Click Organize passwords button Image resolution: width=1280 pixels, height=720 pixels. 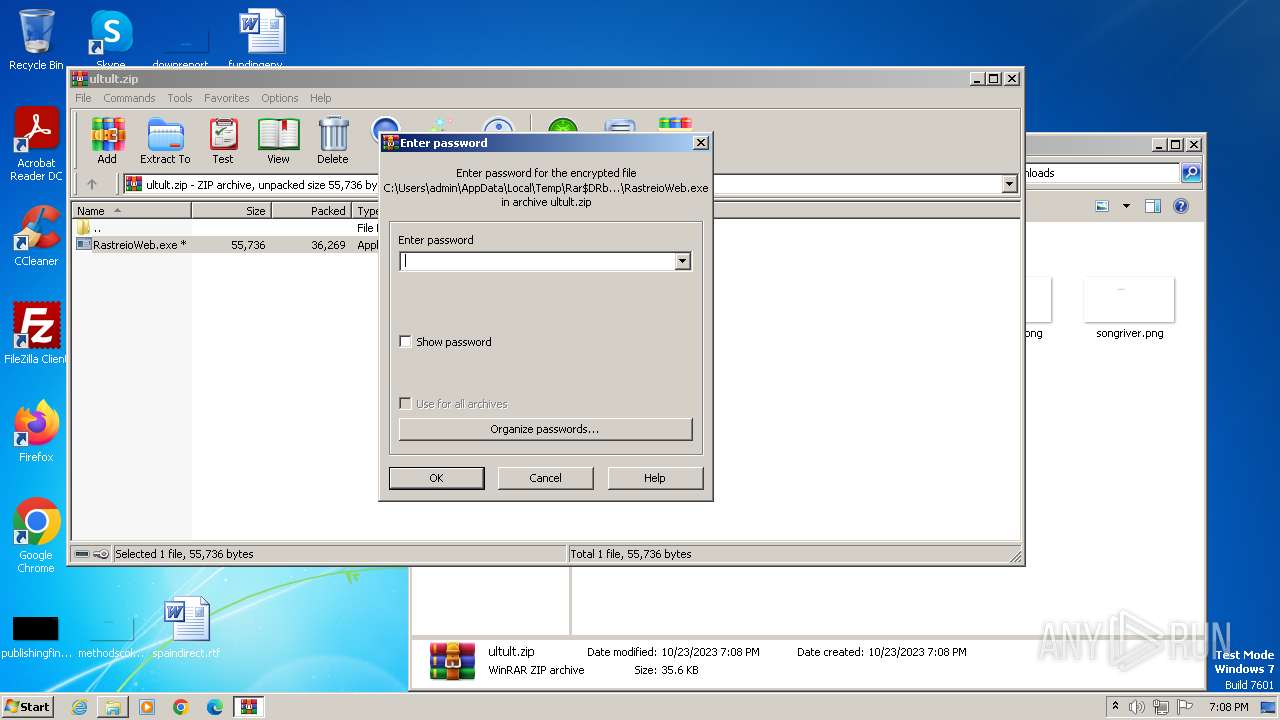pyautogui.click(x=545, y=429)
